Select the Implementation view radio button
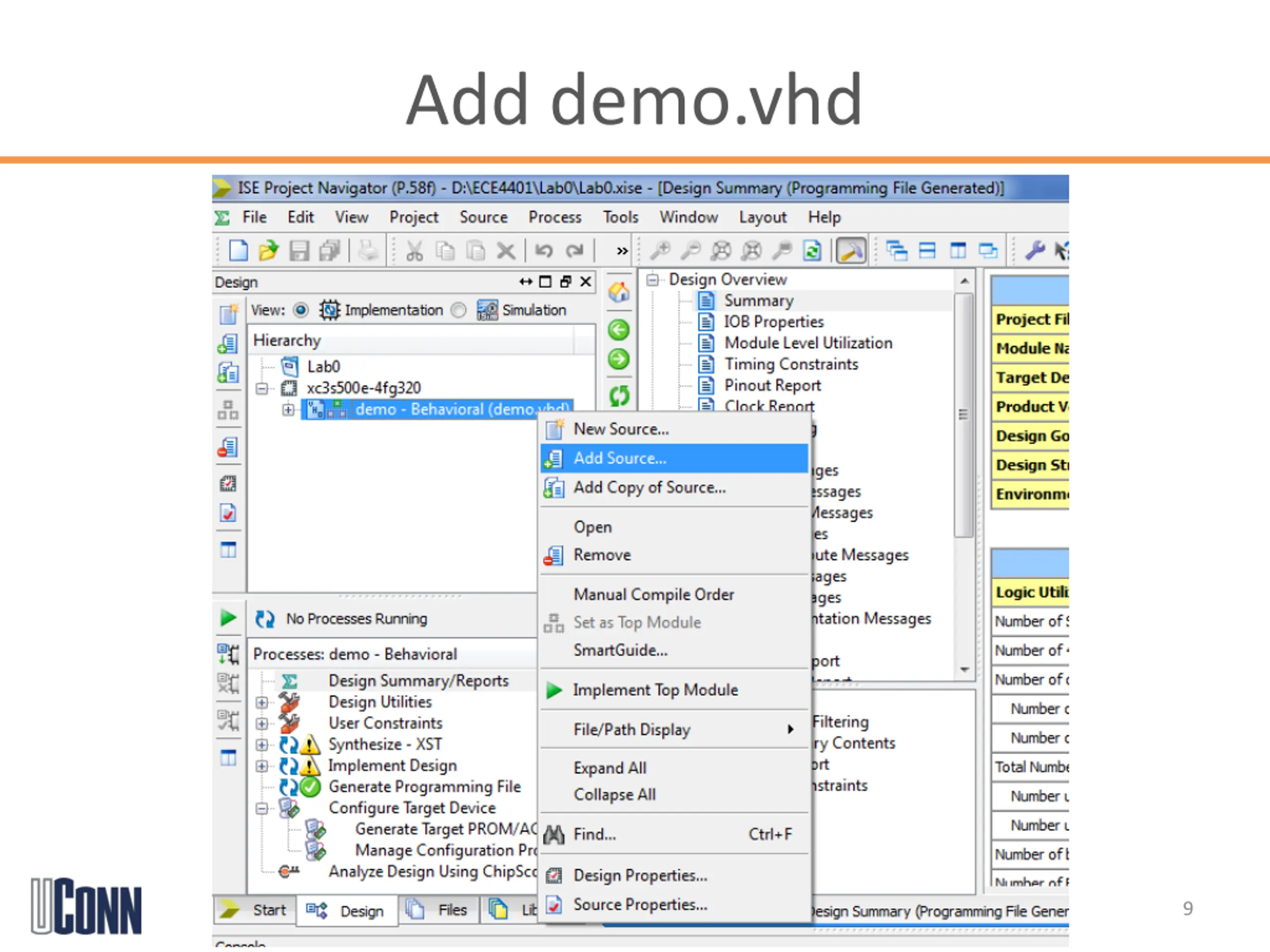The image size is (1270, 952). click(300, 310)
